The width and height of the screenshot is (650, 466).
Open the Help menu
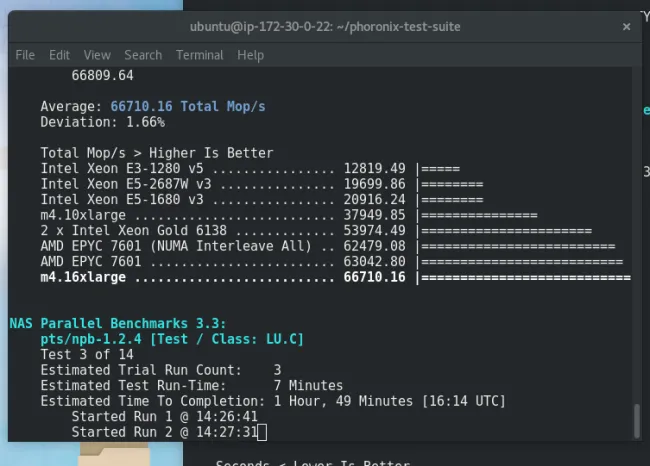pyautogui.click(x=250, y=55)
